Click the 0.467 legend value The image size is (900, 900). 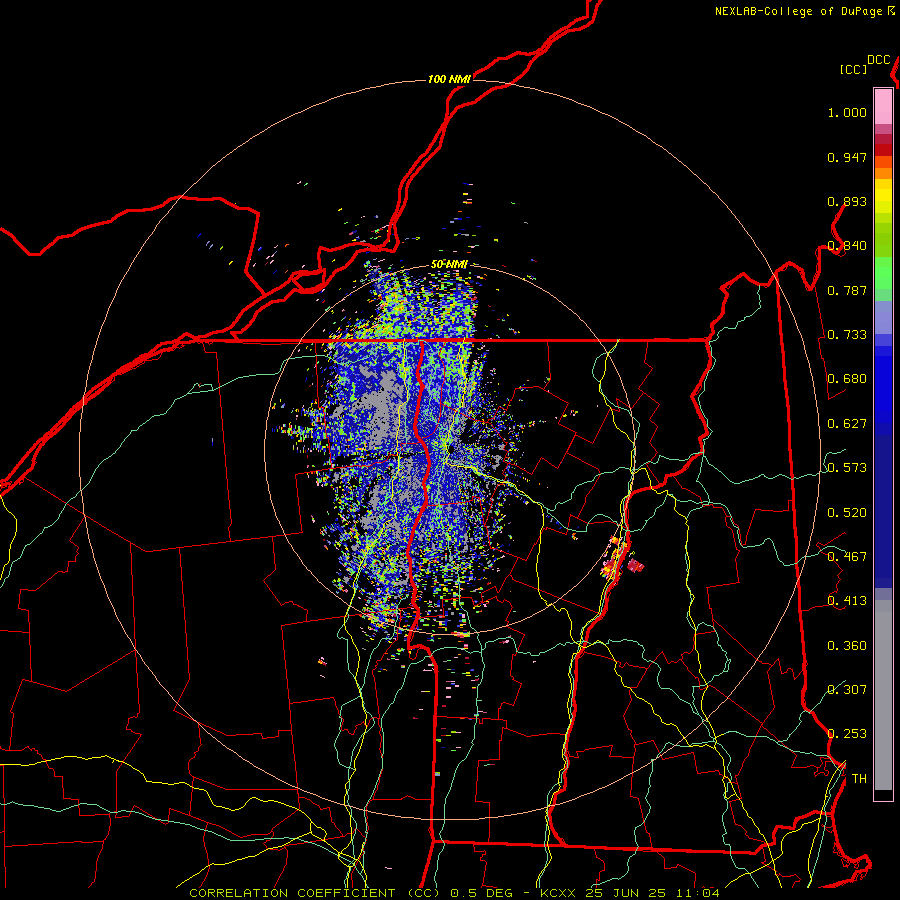[x=847, y=557]
